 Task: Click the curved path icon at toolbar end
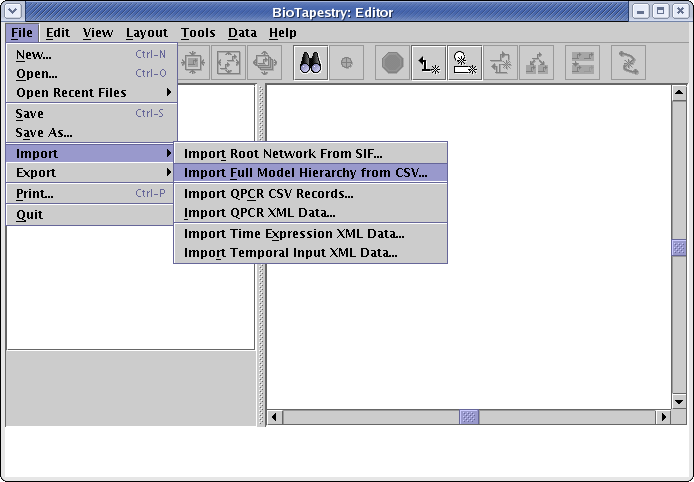tap(627, 63)
